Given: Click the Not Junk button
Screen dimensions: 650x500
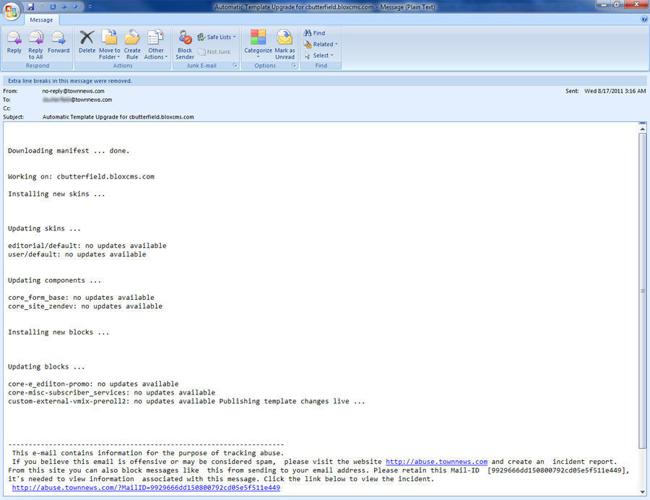Looking at the screenshot, I should (x=214, y=52).
